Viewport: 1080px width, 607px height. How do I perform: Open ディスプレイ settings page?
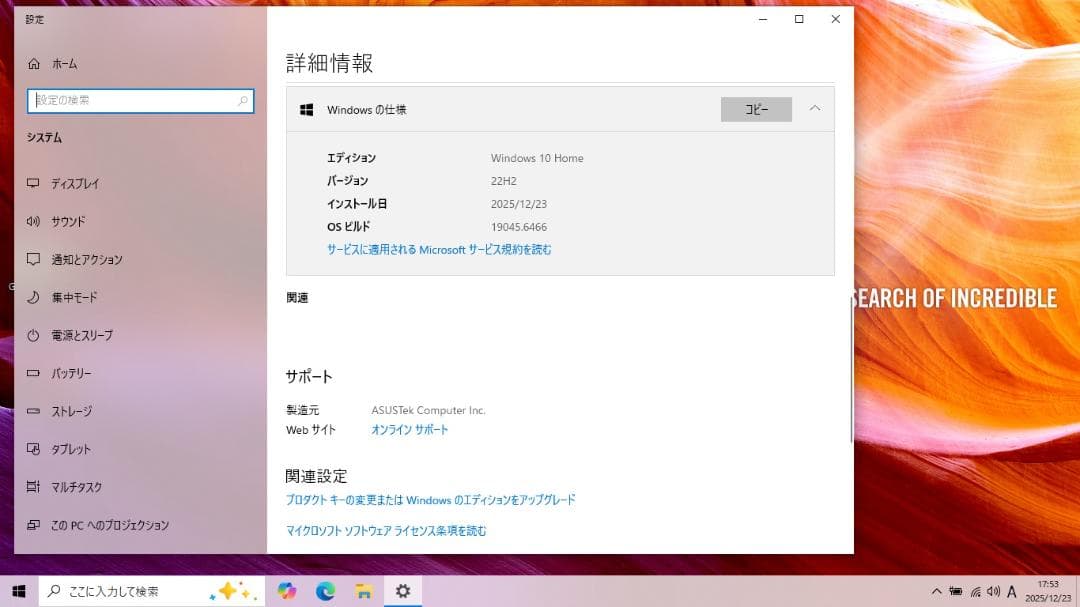75,183
